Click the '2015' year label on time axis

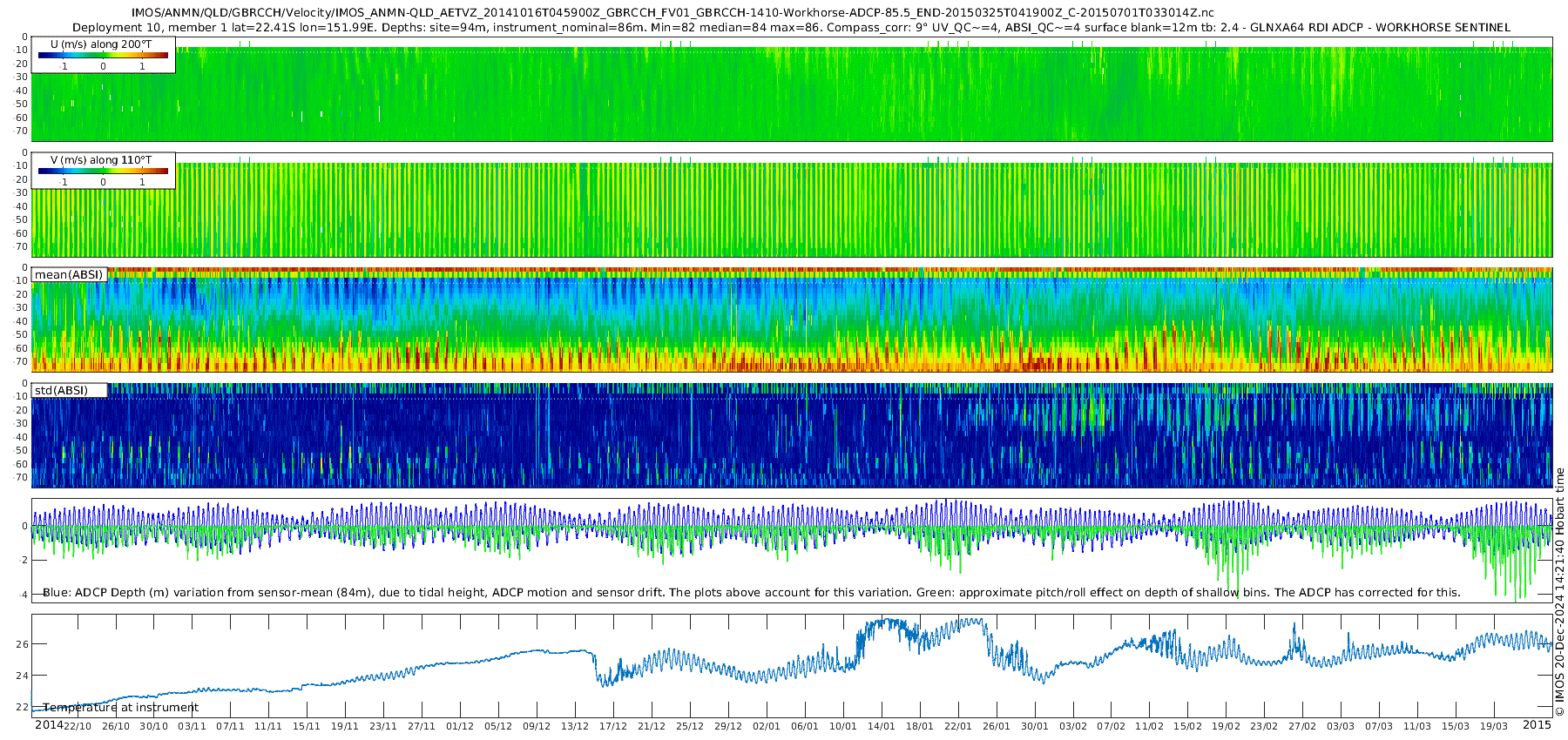[1537, 724]
